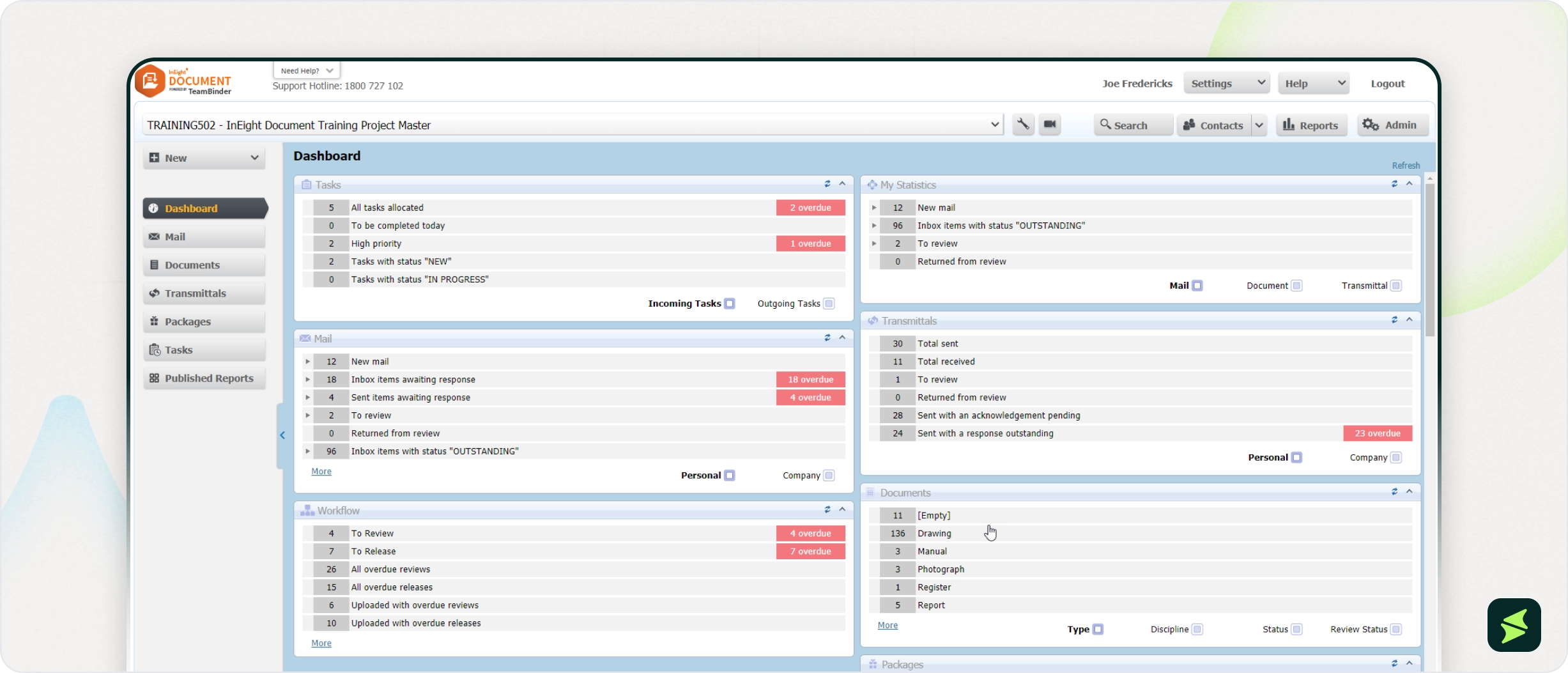The width and height of the screenshot is (1568, 673).
Task: Refresh the Transmittals panel icon
Action: (1394, 320)
